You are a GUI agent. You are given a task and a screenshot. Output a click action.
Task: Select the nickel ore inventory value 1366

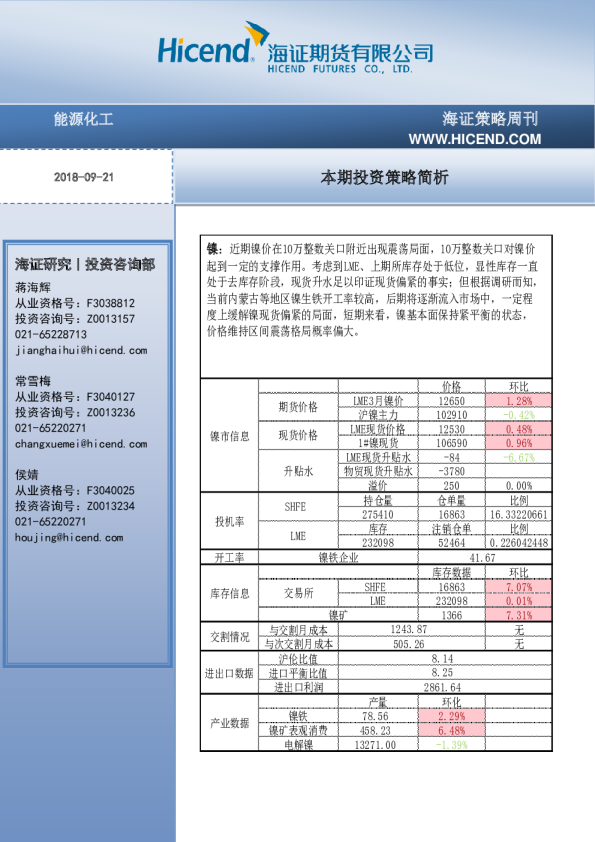[x=452, y=615]
